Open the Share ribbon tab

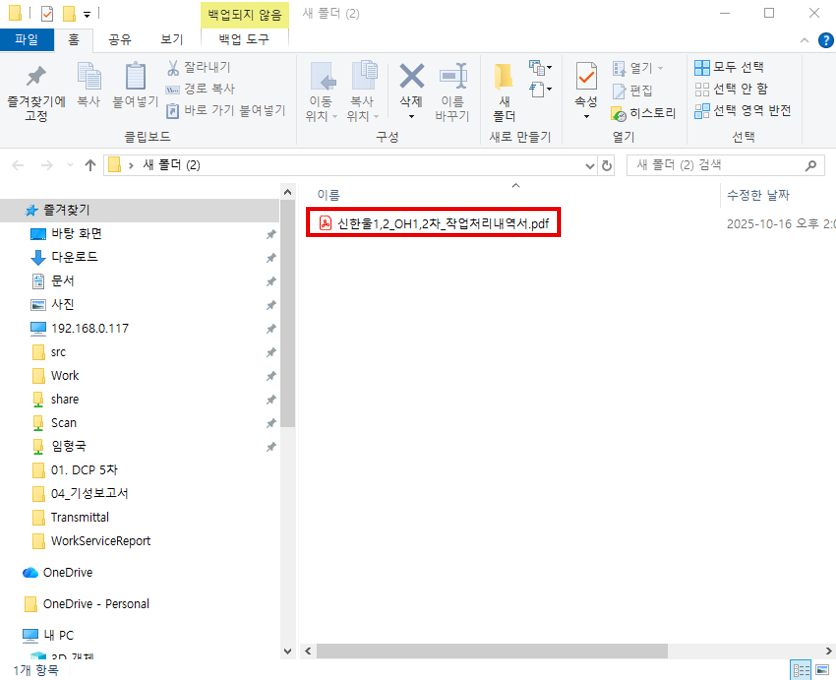coord(120,39)
